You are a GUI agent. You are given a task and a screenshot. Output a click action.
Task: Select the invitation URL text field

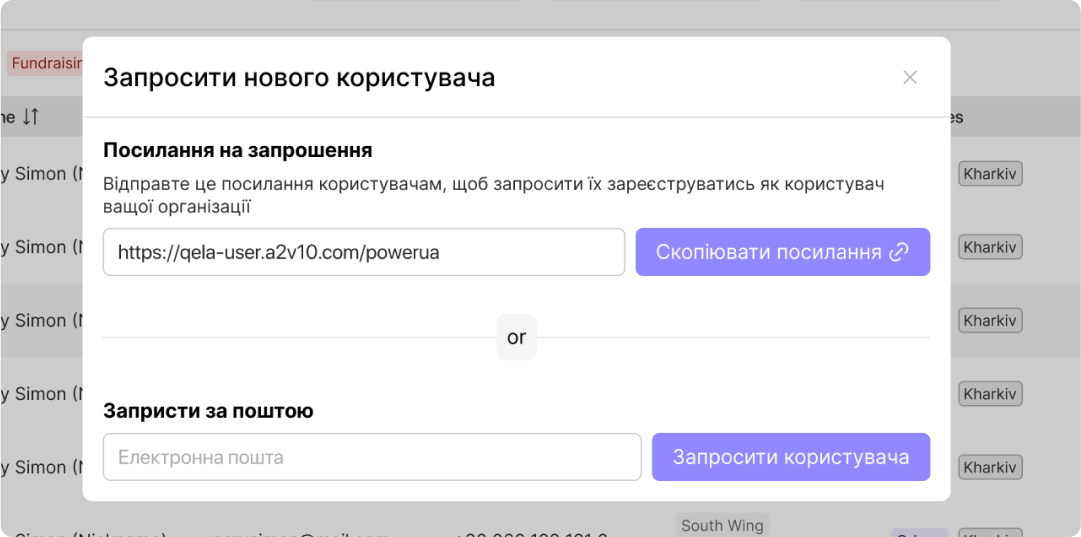pos(363,253)
